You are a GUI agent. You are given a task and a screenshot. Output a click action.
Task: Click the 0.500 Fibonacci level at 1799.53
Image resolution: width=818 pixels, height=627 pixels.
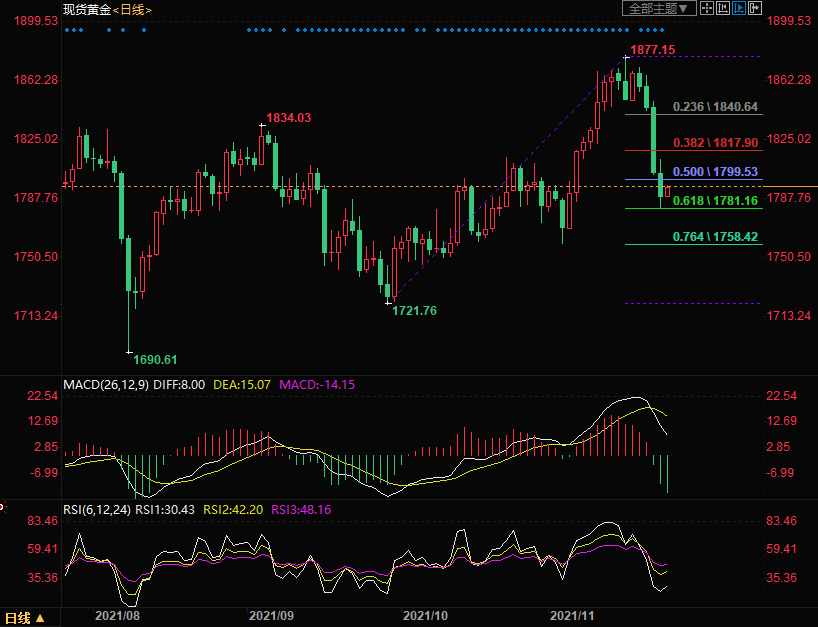[715, 172]
